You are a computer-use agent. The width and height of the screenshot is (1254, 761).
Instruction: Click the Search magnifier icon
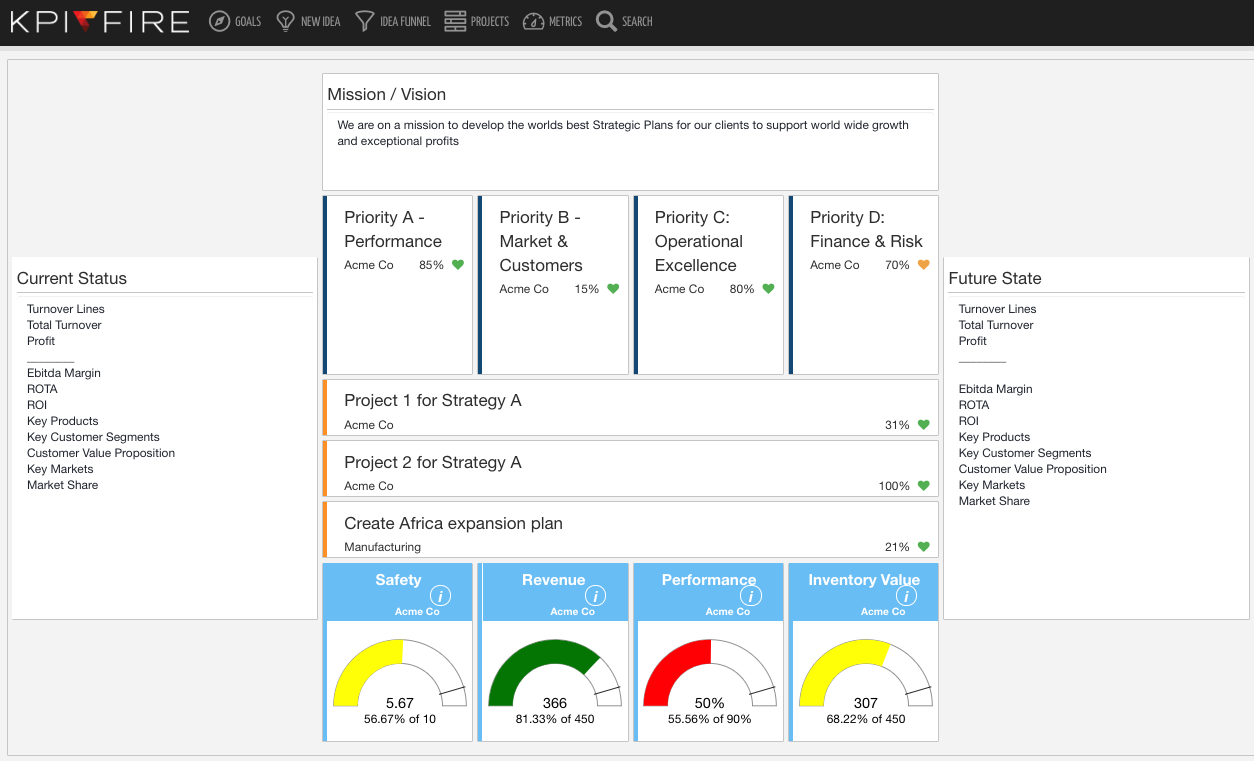coord(606,21)
